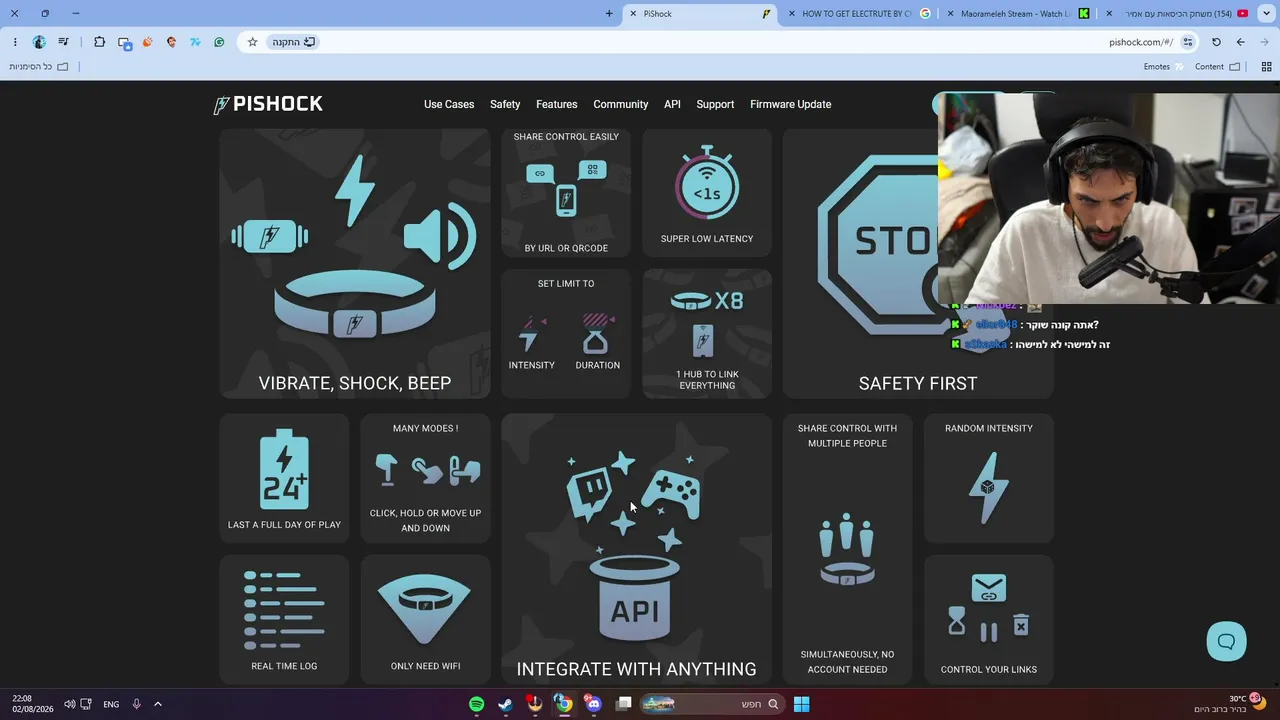Open the Firmware Update menu item
This screenshot has width=1280, height=720.
click(x=790, y=104)
